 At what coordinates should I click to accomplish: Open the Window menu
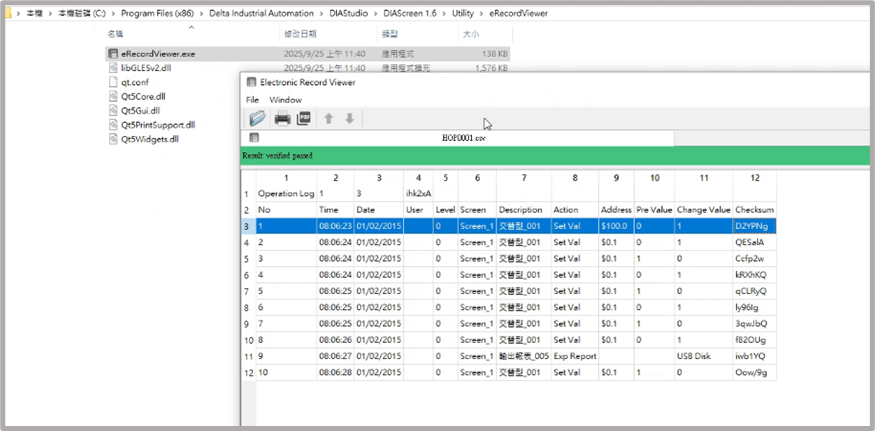pyautogui.click(x=285, y=100)
